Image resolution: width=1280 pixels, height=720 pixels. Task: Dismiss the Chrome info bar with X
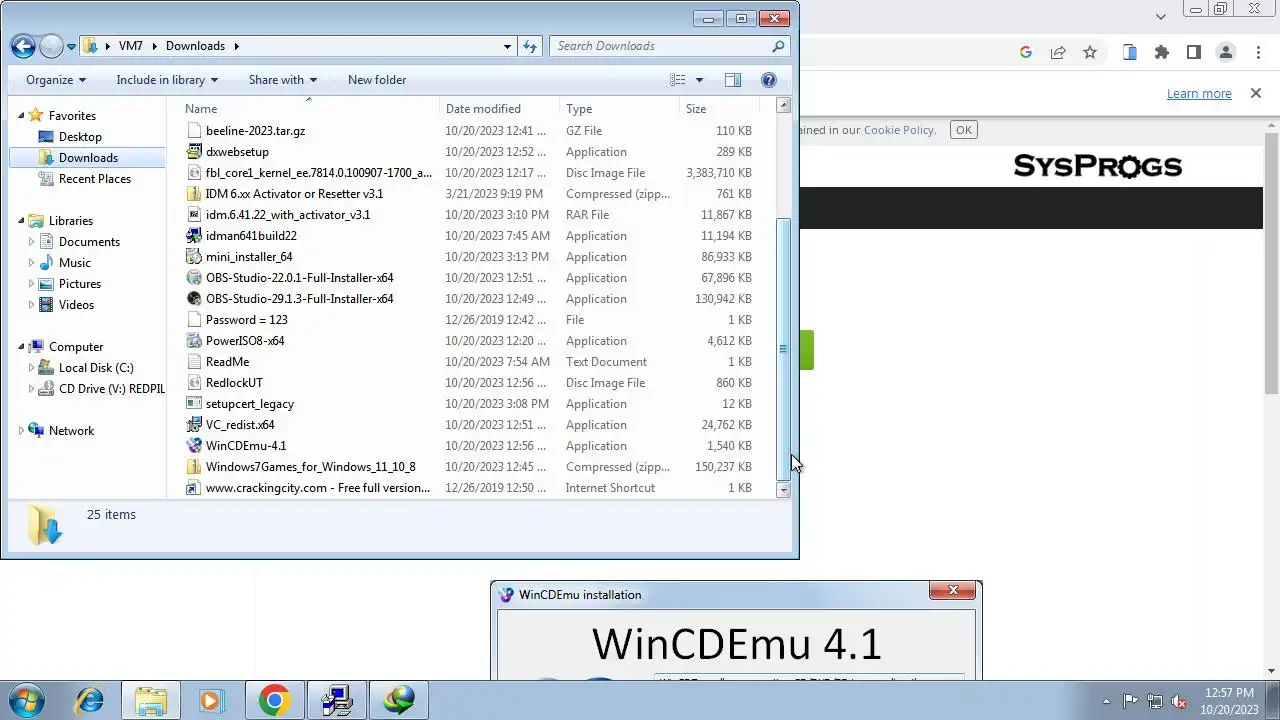pos(1256,93)
